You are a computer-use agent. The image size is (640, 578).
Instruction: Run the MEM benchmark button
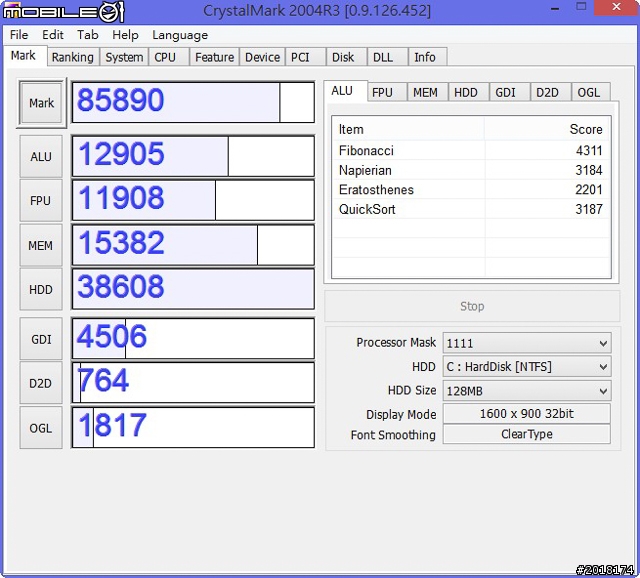coord(41,245)
